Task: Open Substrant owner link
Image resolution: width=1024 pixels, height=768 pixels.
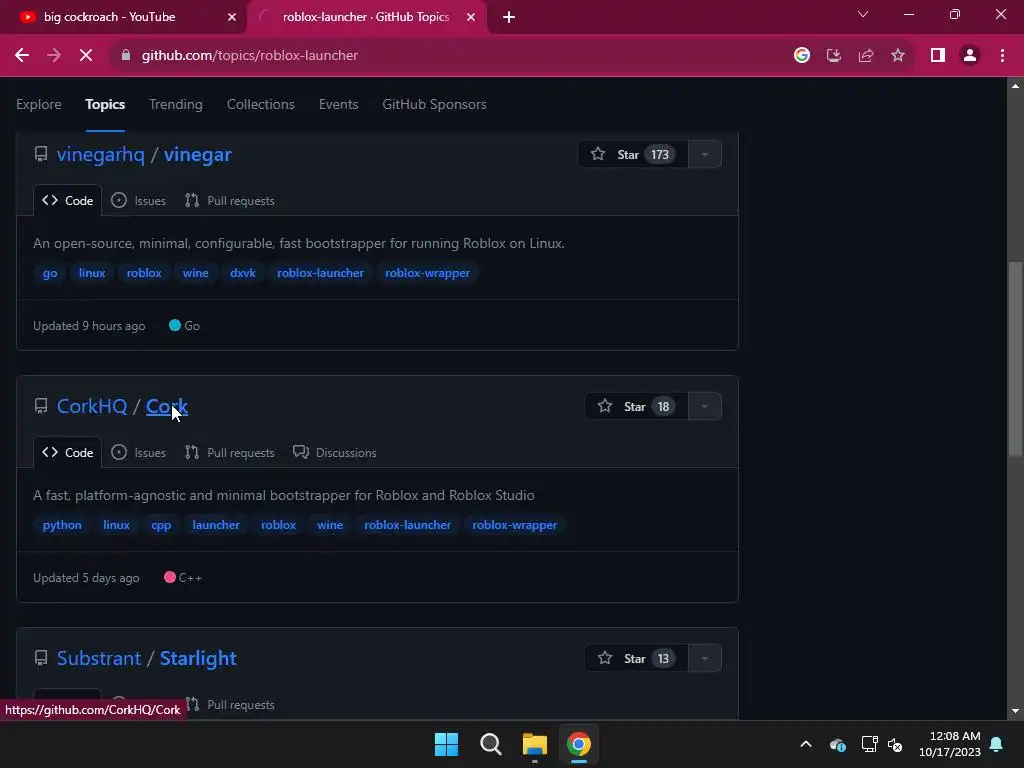Action: point(99,659)
